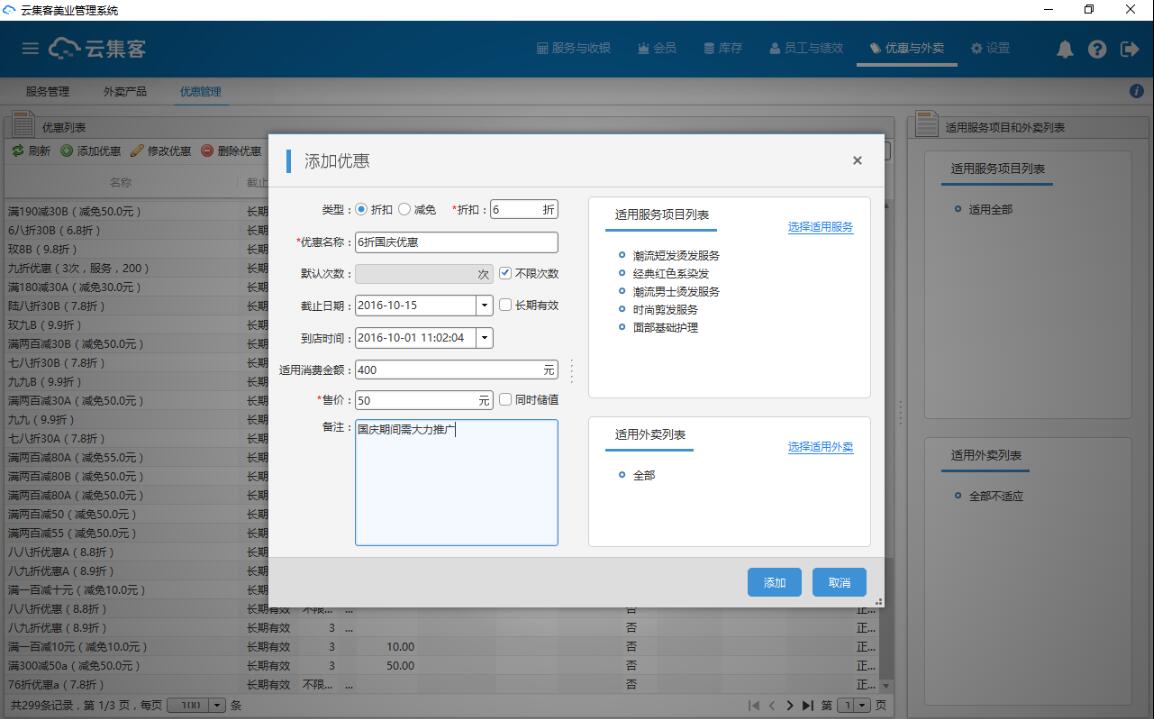Image resolution: width=1154 pixels, height=719 pixels.
Task: Click the list icon beside 优惠列表
Action: (x=23, y=124)
